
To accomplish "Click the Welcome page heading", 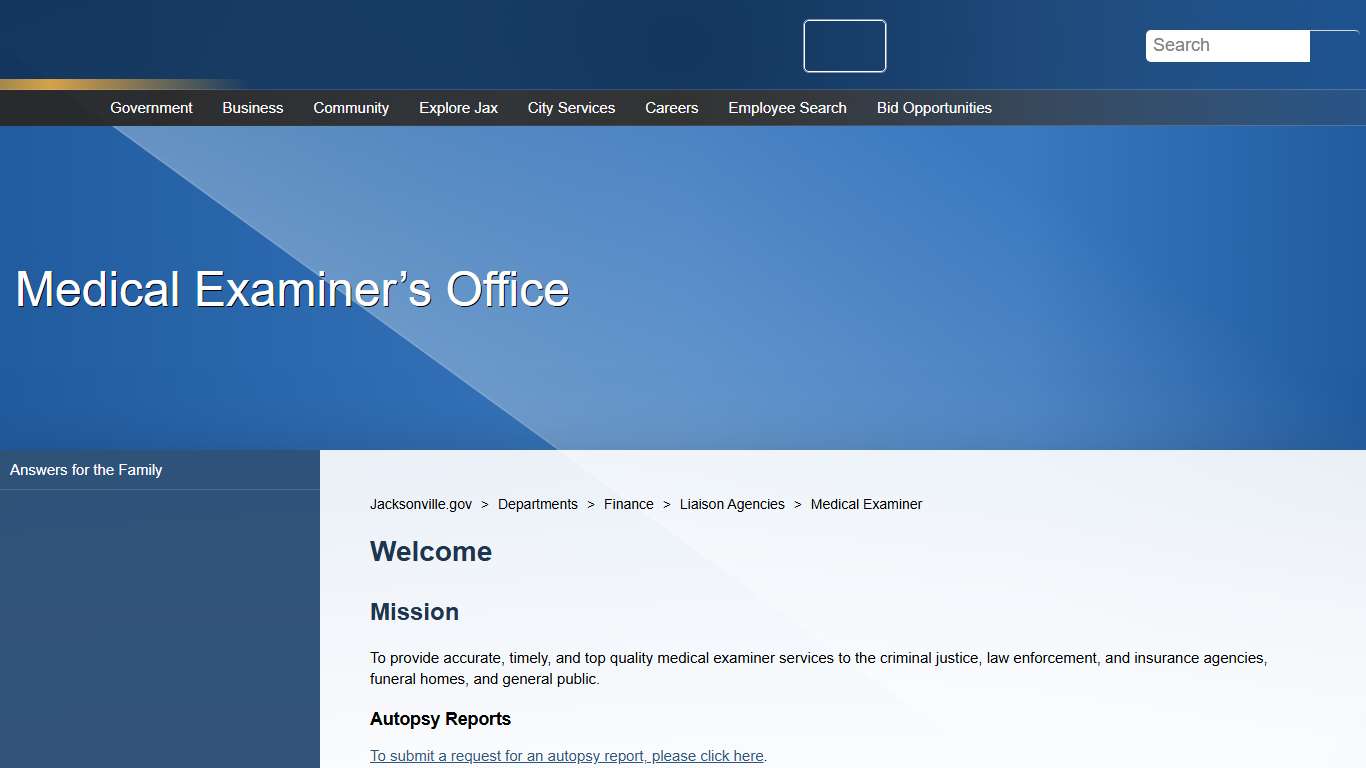I will pos(431,551).
